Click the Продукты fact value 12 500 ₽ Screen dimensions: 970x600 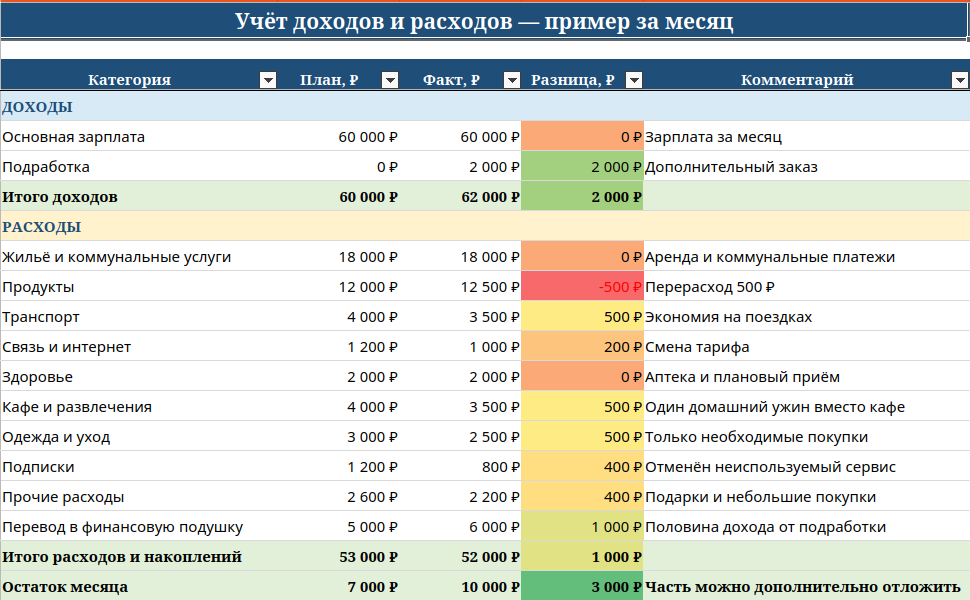point(460,287)
